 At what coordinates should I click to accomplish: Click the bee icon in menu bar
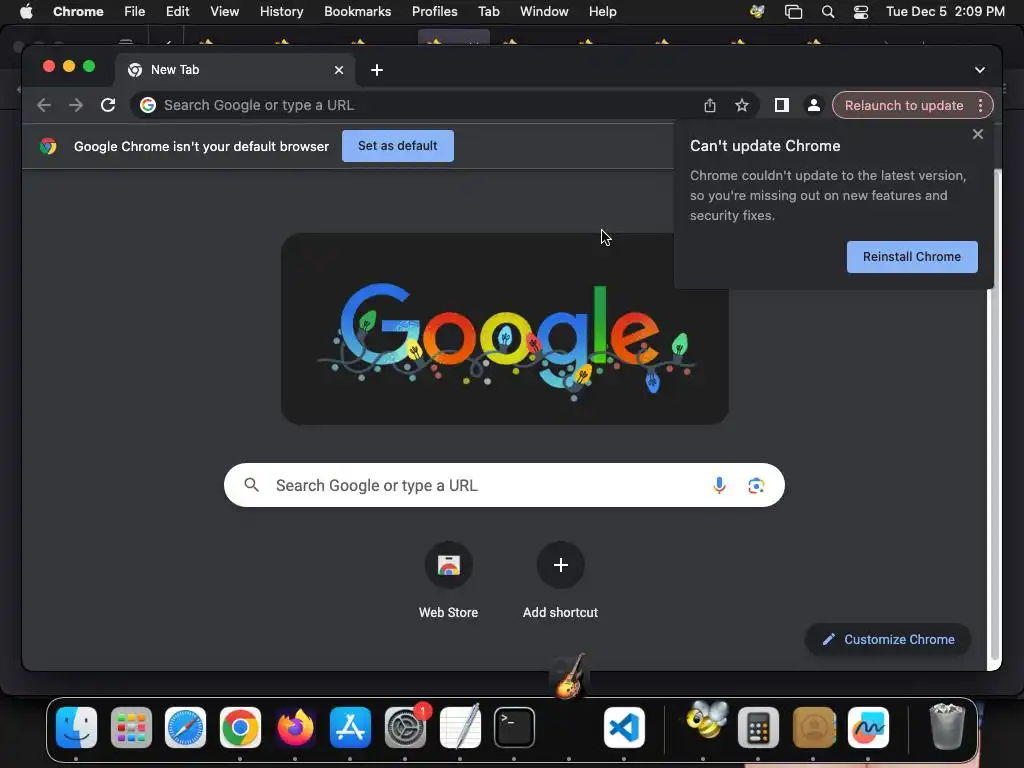tap(758, 11)
